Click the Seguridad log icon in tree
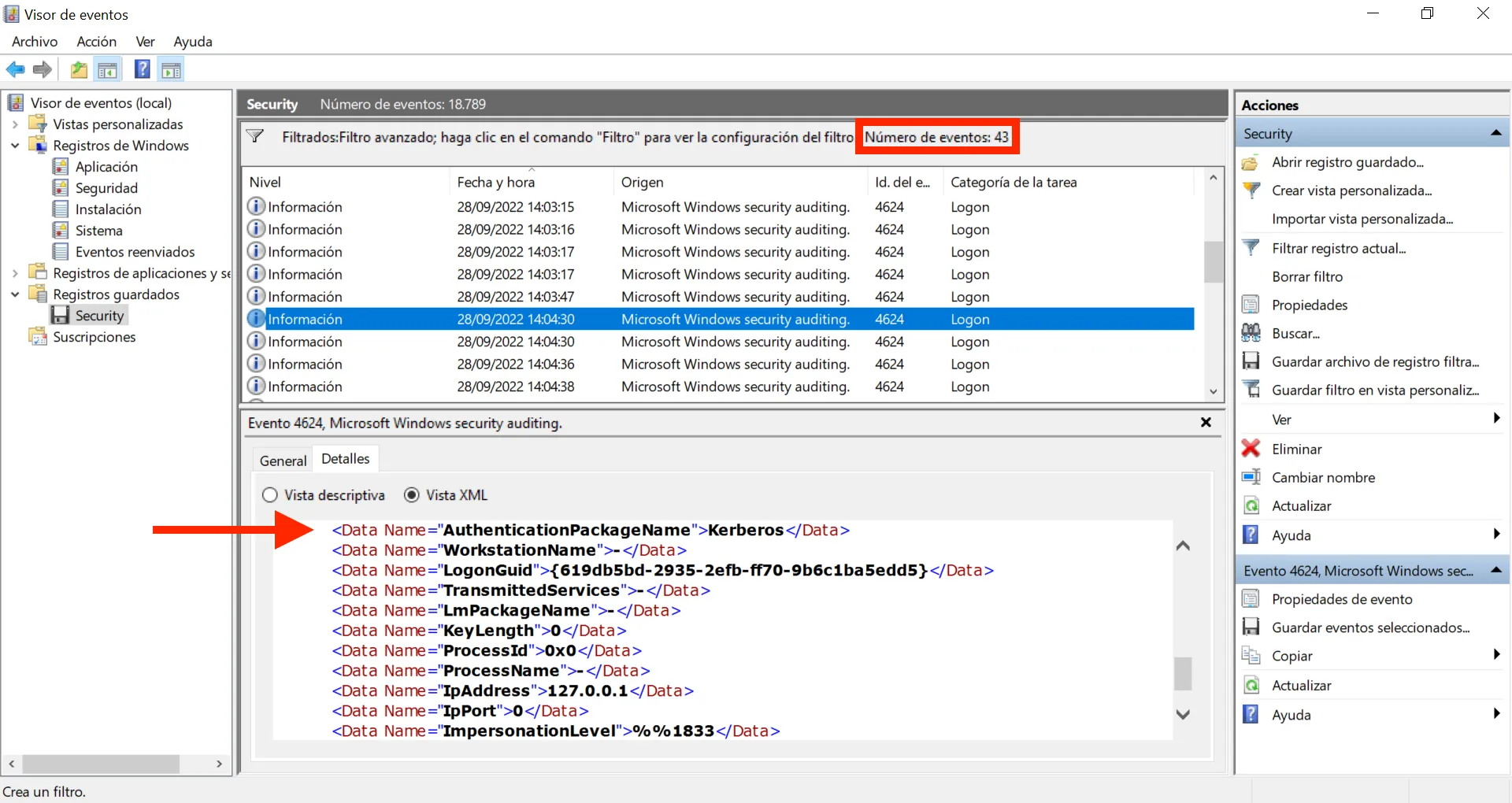The height and width of the screenshot is (803, 1512). [x=61, y=188]
